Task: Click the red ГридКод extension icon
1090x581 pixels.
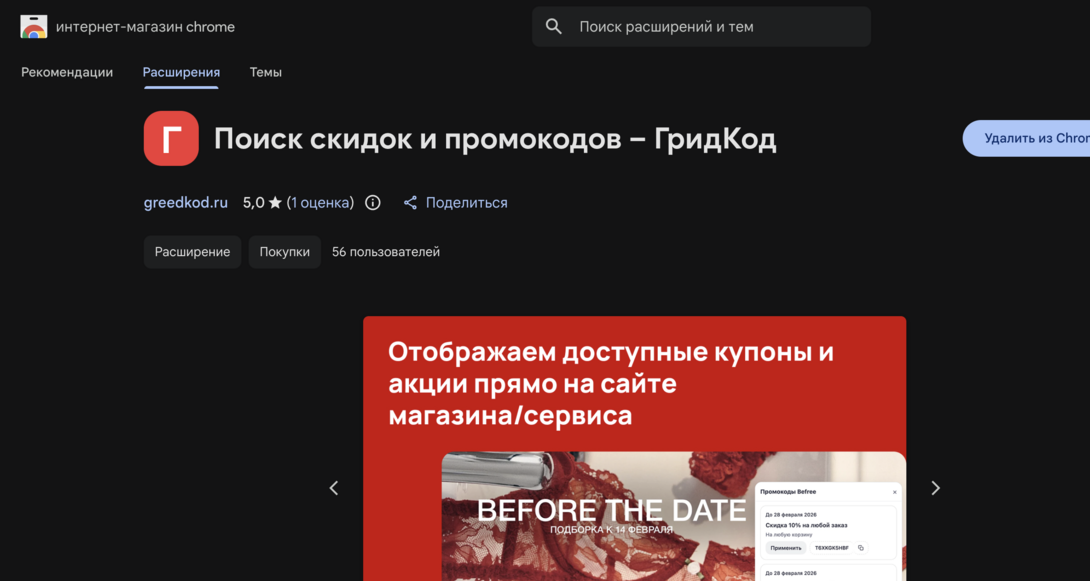Action: (x=171, y=138)
